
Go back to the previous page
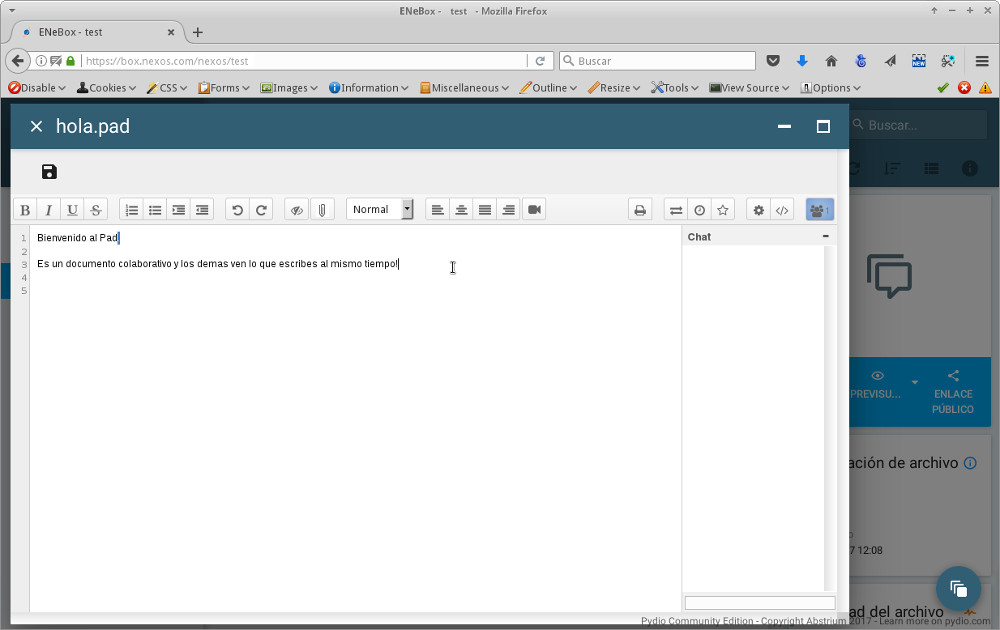point(18,61)
